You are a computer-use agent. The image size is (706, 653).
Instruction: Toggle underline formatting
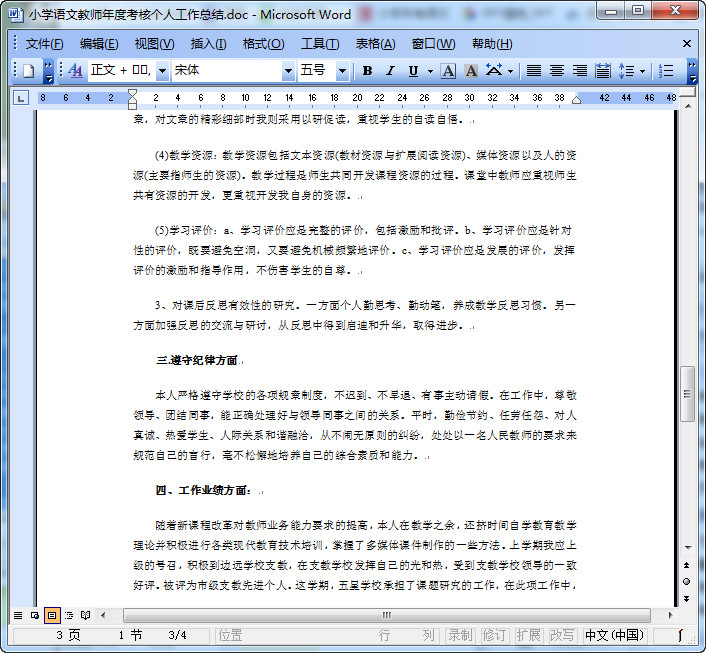pos(413,71)
